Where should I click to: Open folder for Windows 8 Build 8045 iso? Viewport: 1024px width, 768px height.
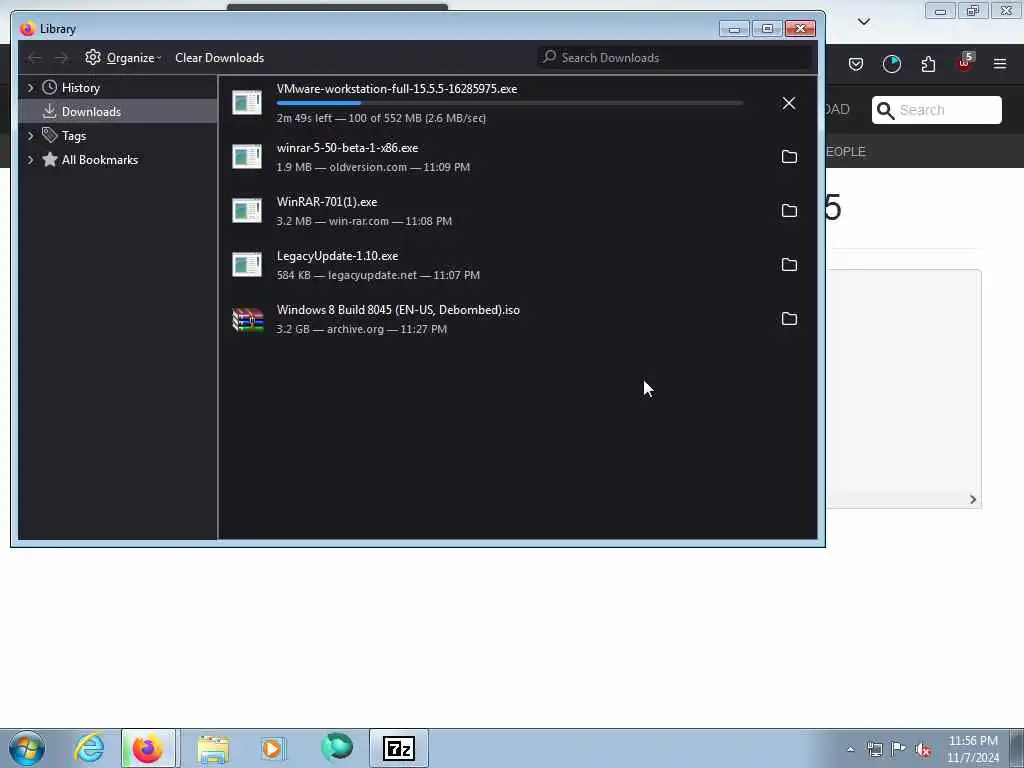(x=789, y=319)
